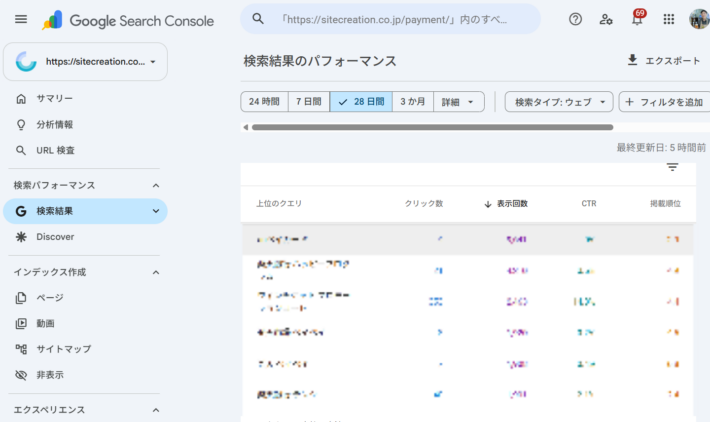Collapse the 検索パフォーマンス section
This screenshot has width=710, height=422.
tap(156, 186)
